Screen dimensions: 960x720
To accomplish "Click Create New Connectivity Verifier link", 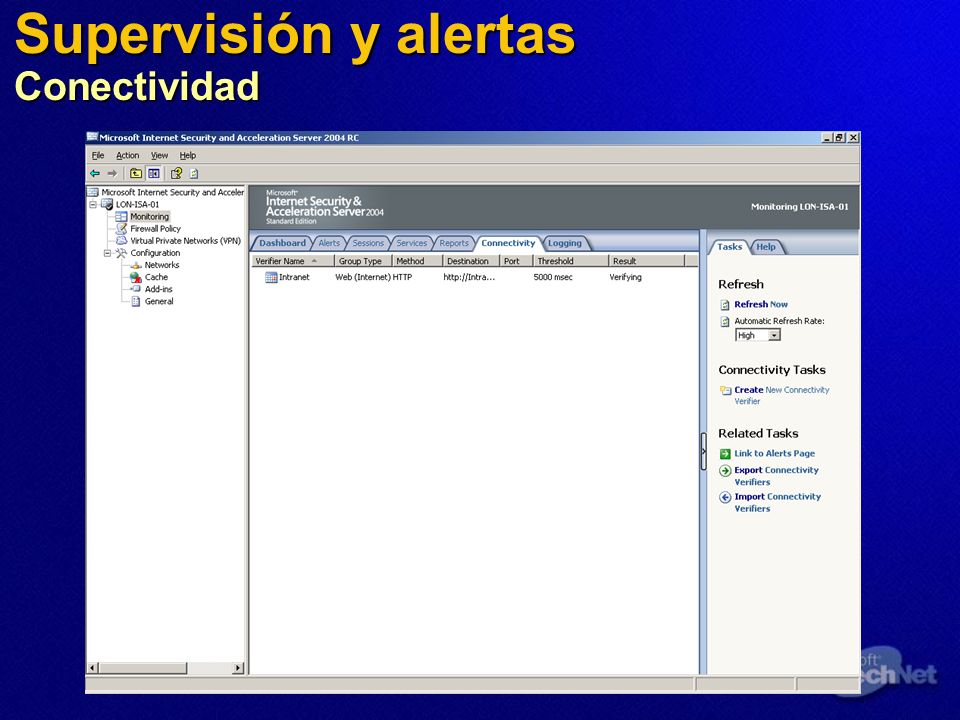I will [x=782, y=396].
